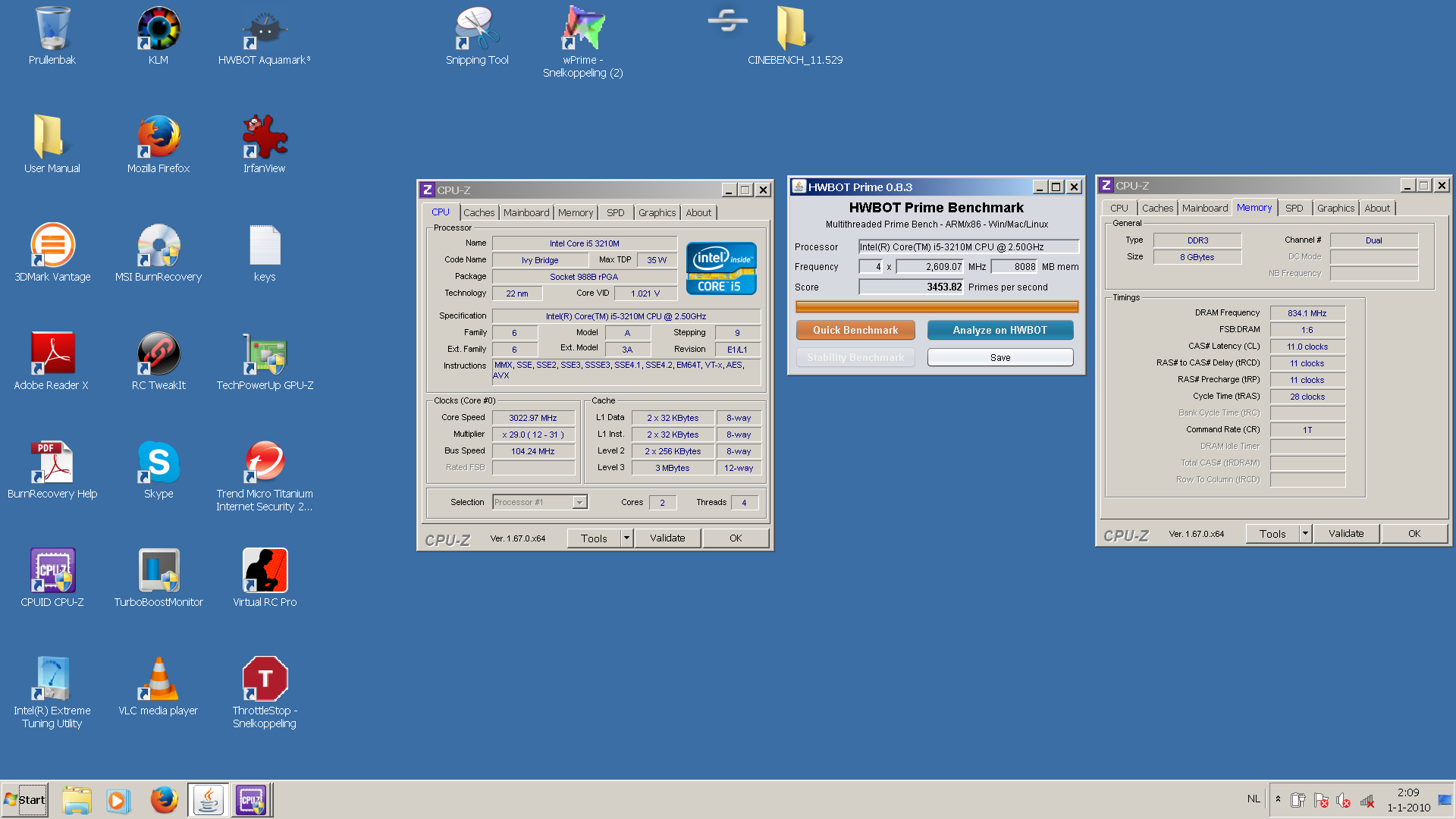Launch IrfanView desktop shortcut

click(x=264, y=144)
